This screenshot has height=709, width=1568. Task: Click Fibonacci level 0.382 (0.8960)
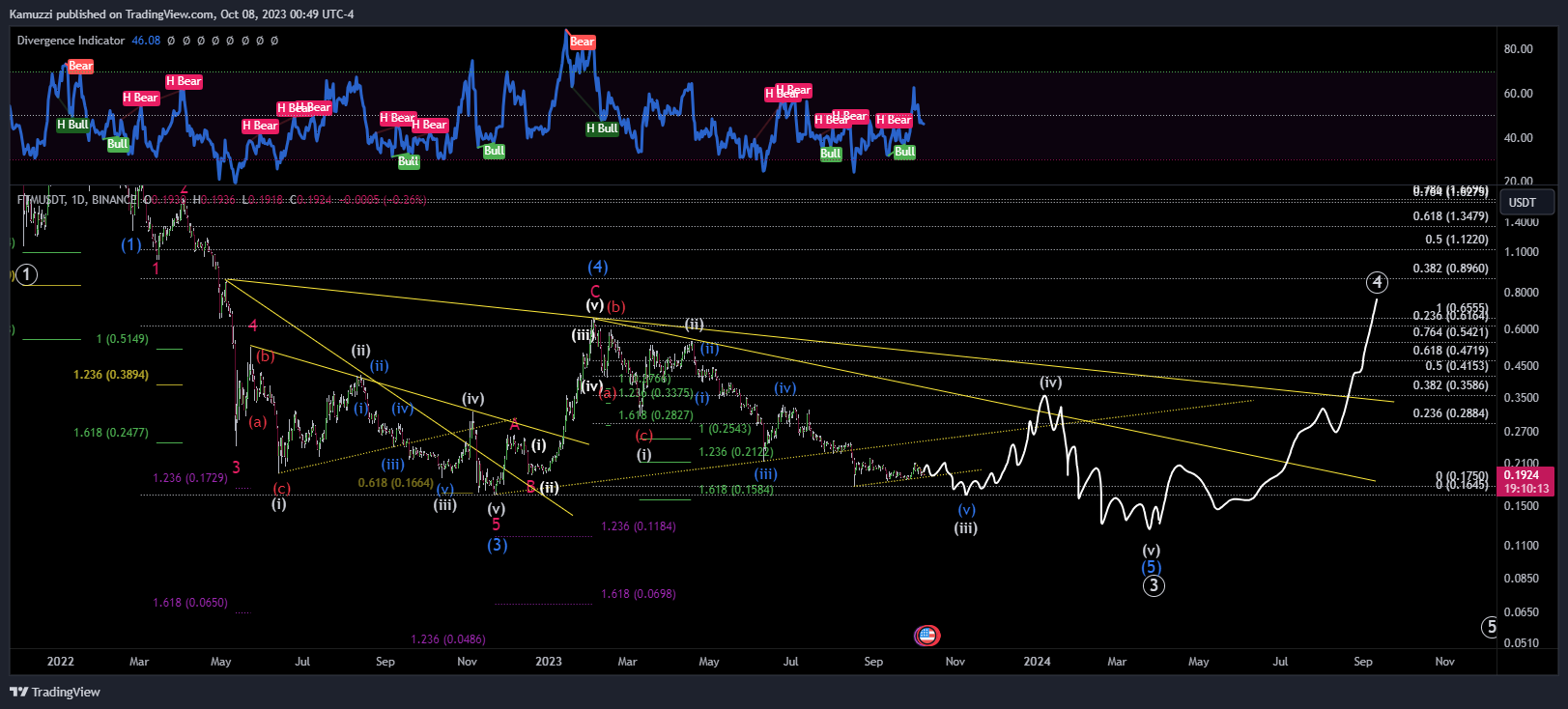1450,269
